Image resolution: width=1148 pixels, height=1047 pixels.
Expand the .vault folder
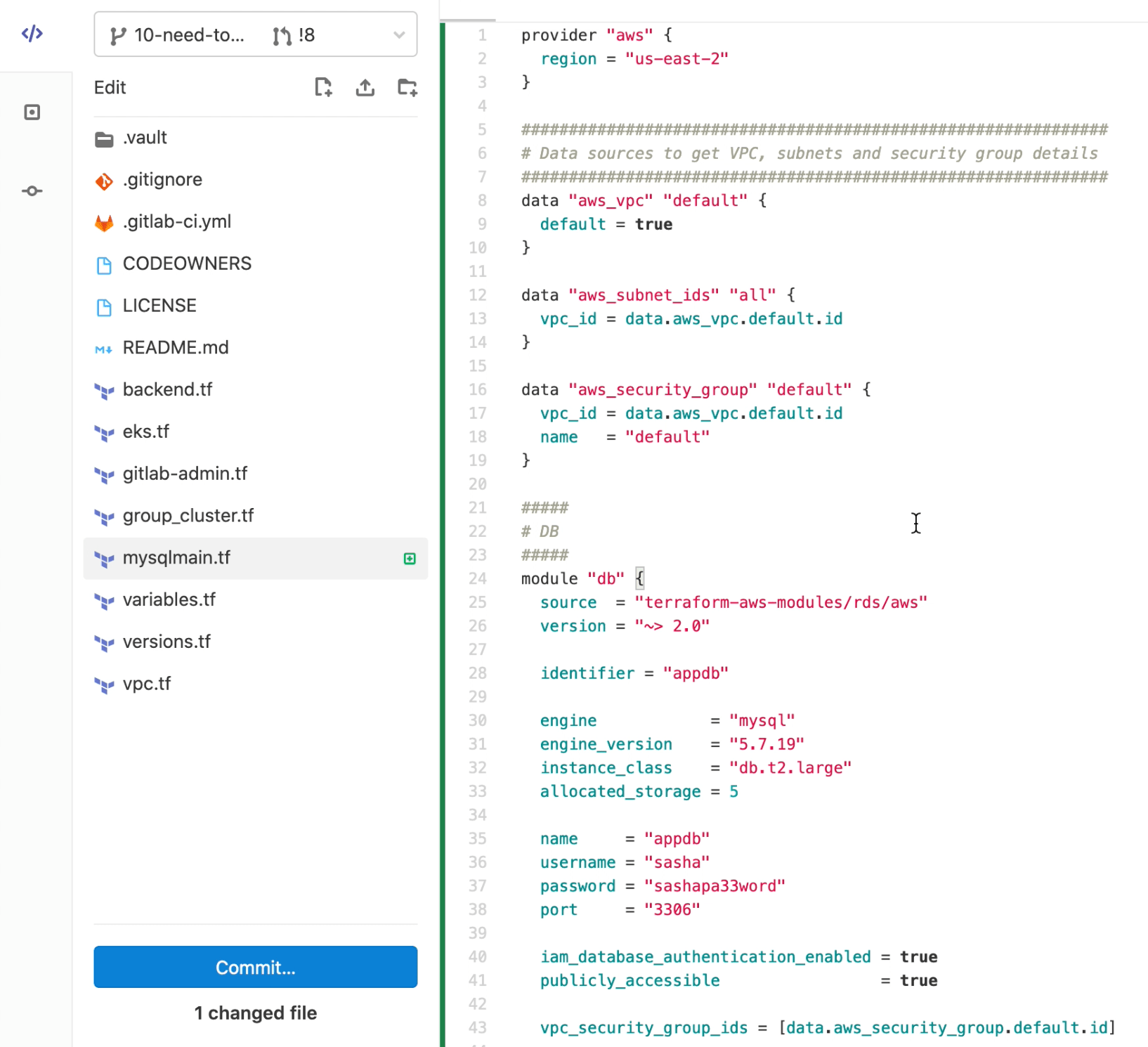click(x=144, y=138)
